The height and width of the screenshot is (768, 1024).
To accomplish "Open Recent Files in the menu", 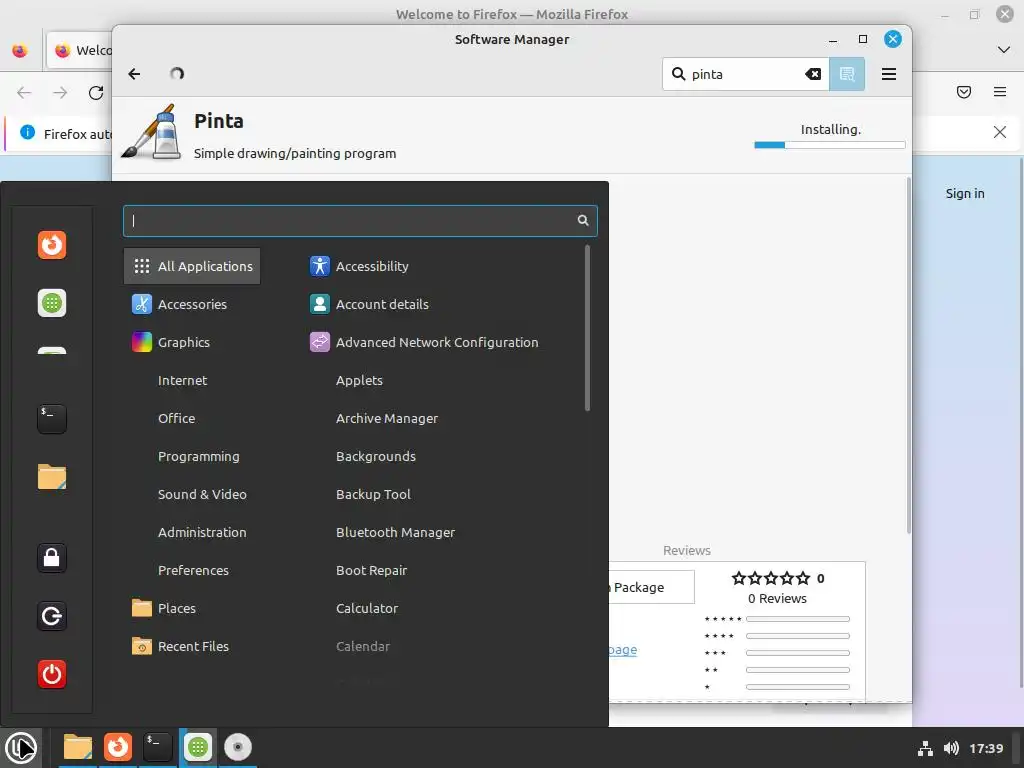I will [x=192, y=646].
